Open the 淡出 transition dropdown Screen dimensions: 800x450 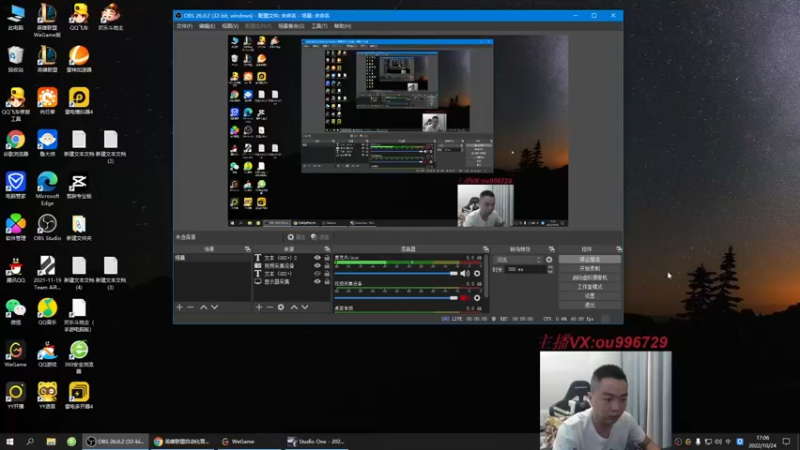pyautogui.click(x=518, y=260)
